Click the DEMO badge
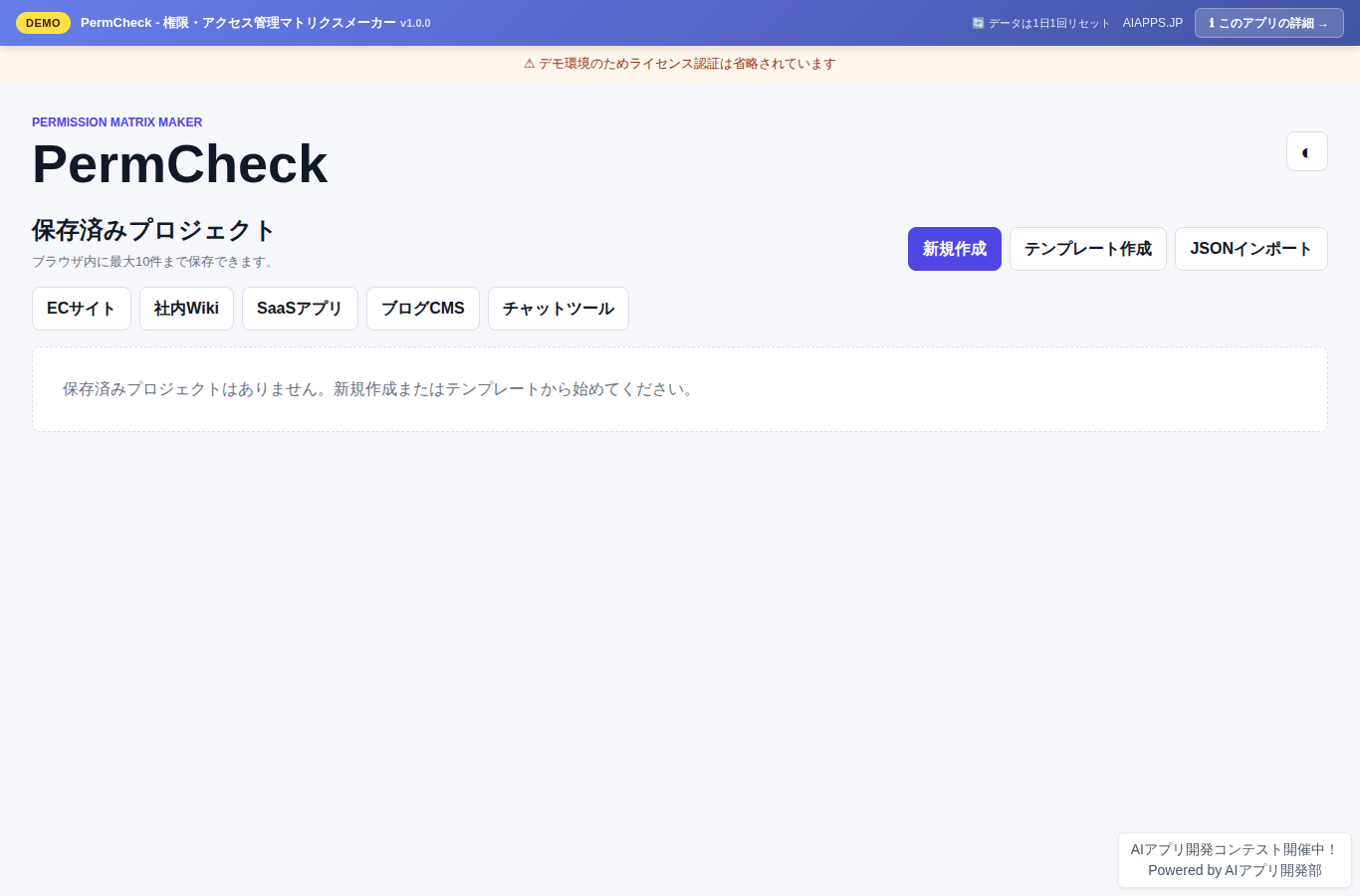 click(43, 23)
